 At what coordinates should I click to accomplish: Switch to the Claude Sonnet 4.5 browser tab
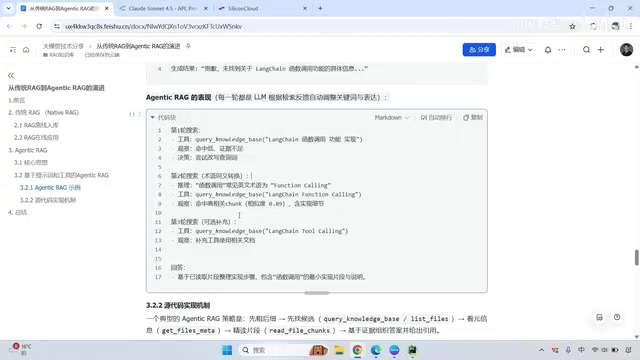coord(162,8)
